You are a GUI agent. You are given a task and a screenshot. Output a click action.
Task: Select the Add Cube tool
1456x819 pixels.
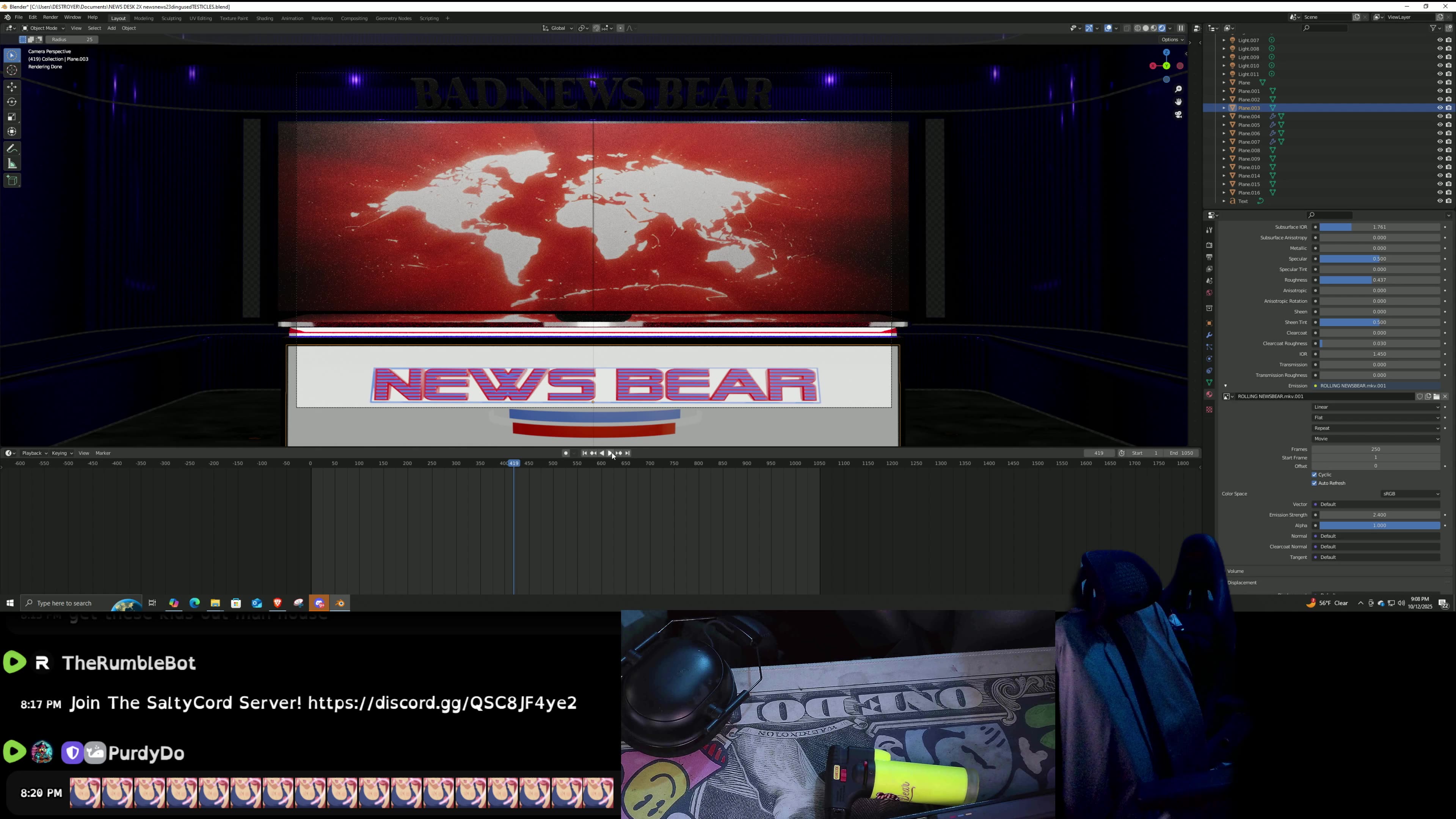click(x=12, y=181)
